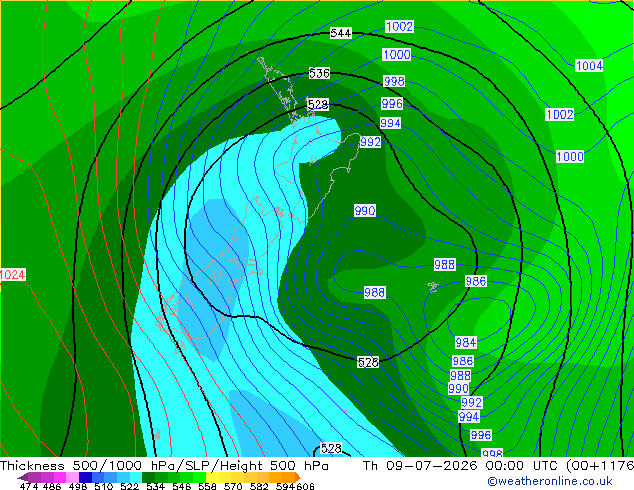Pick the light pink legend swatch
Image resolution: width=634 pixels, height=490 pixels.
(72, 477)
